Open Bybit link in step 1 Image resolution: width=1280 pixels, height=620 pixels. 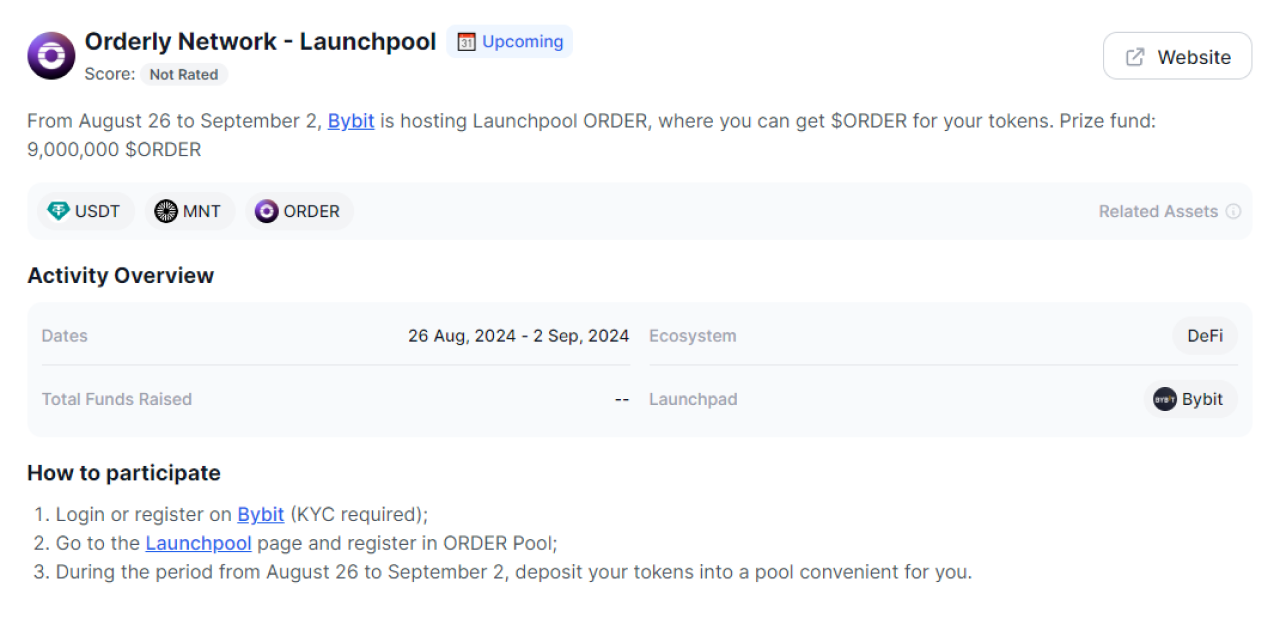260,514
